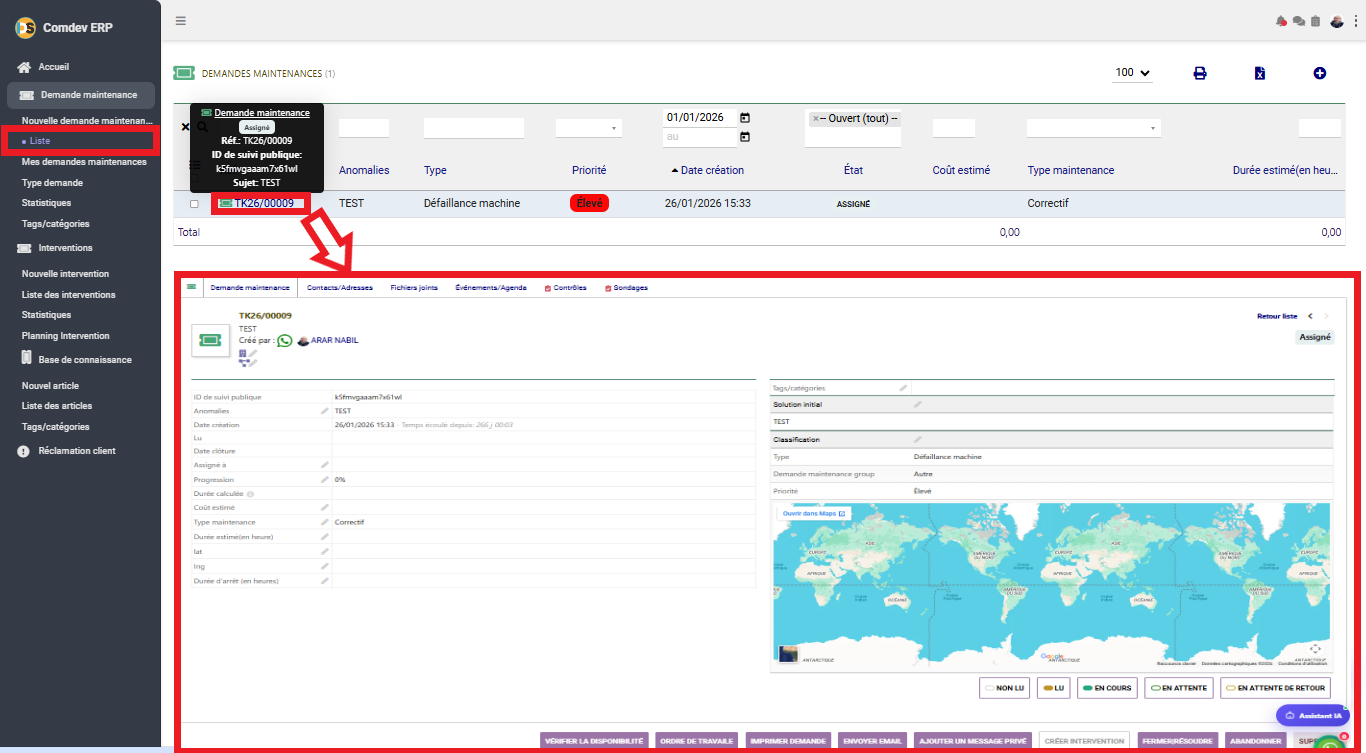Set status to EN ATTENTE DE RETOUR
1366x753 pixels.
point(1277,688)
